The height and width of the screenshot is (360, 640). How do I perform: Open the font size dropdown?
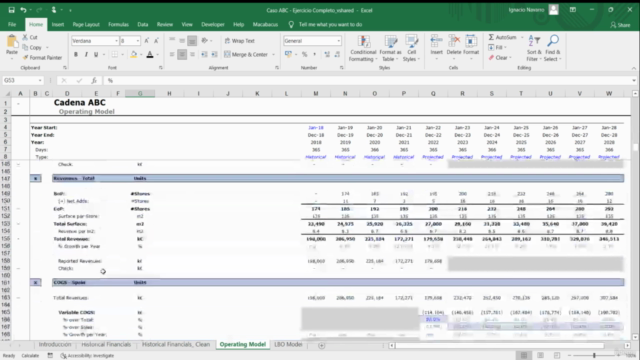pos(138,41)
